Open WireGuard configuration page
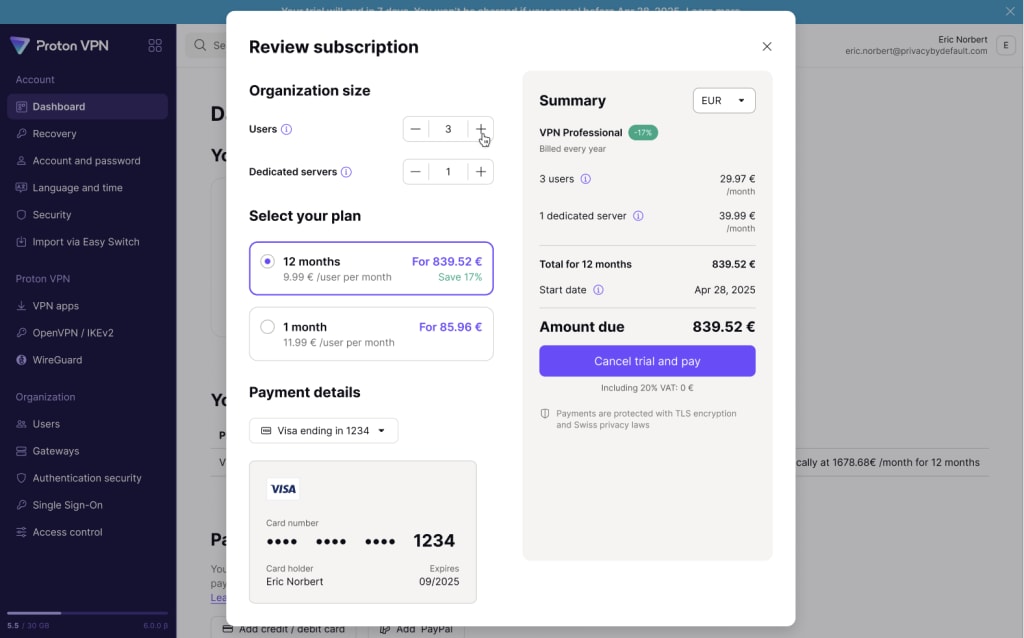The height and width of the screenshot is (638, 1024). coord(88,360)
